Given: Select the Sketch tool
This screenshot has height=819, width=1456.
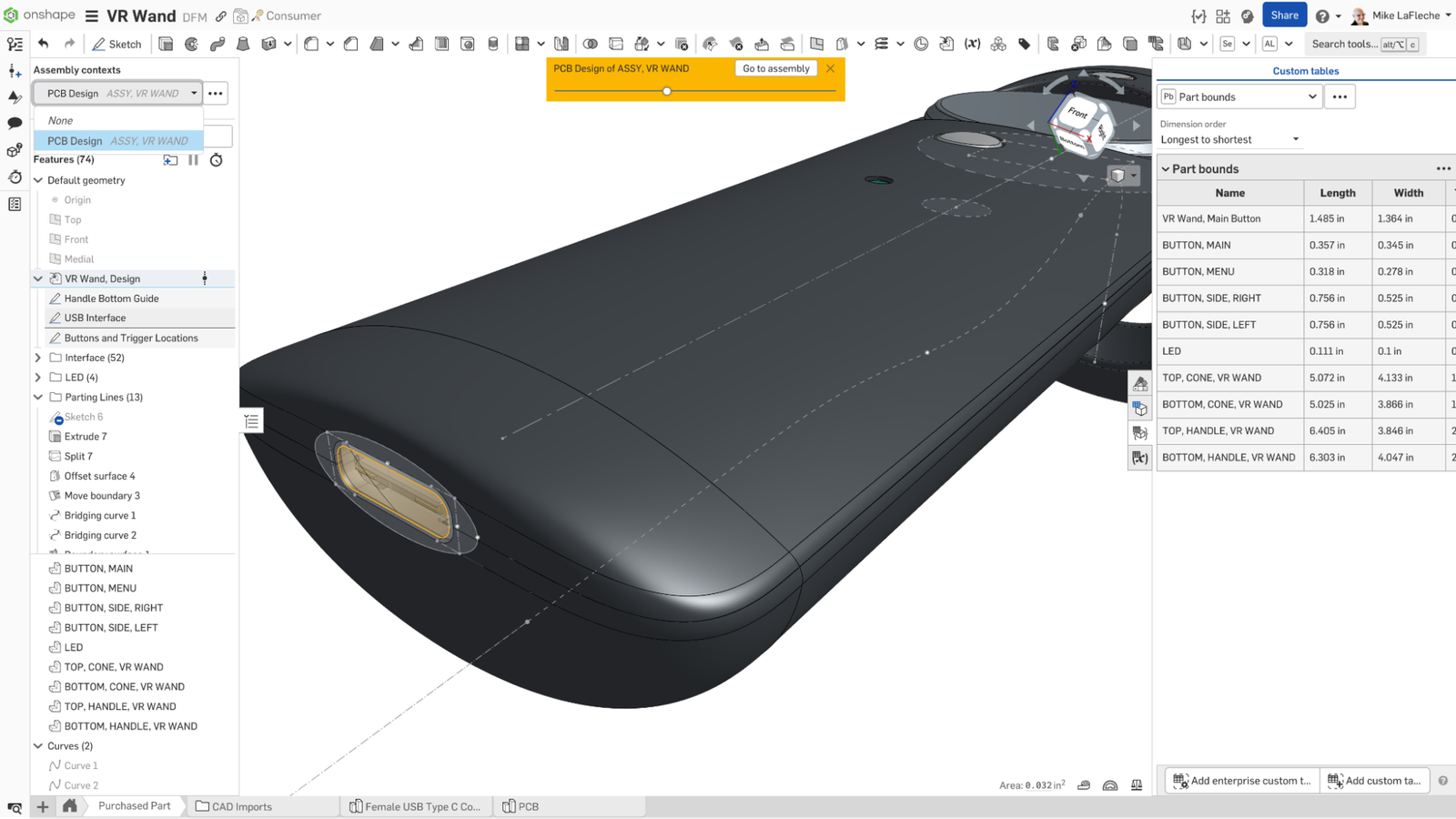Looking at the screenshot, I should (116, 44).
